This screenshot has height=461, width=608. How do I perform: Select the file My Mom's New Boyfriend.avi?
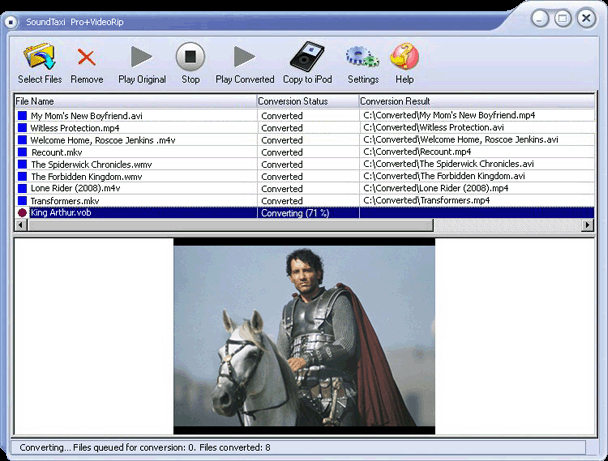coord(86,116)
